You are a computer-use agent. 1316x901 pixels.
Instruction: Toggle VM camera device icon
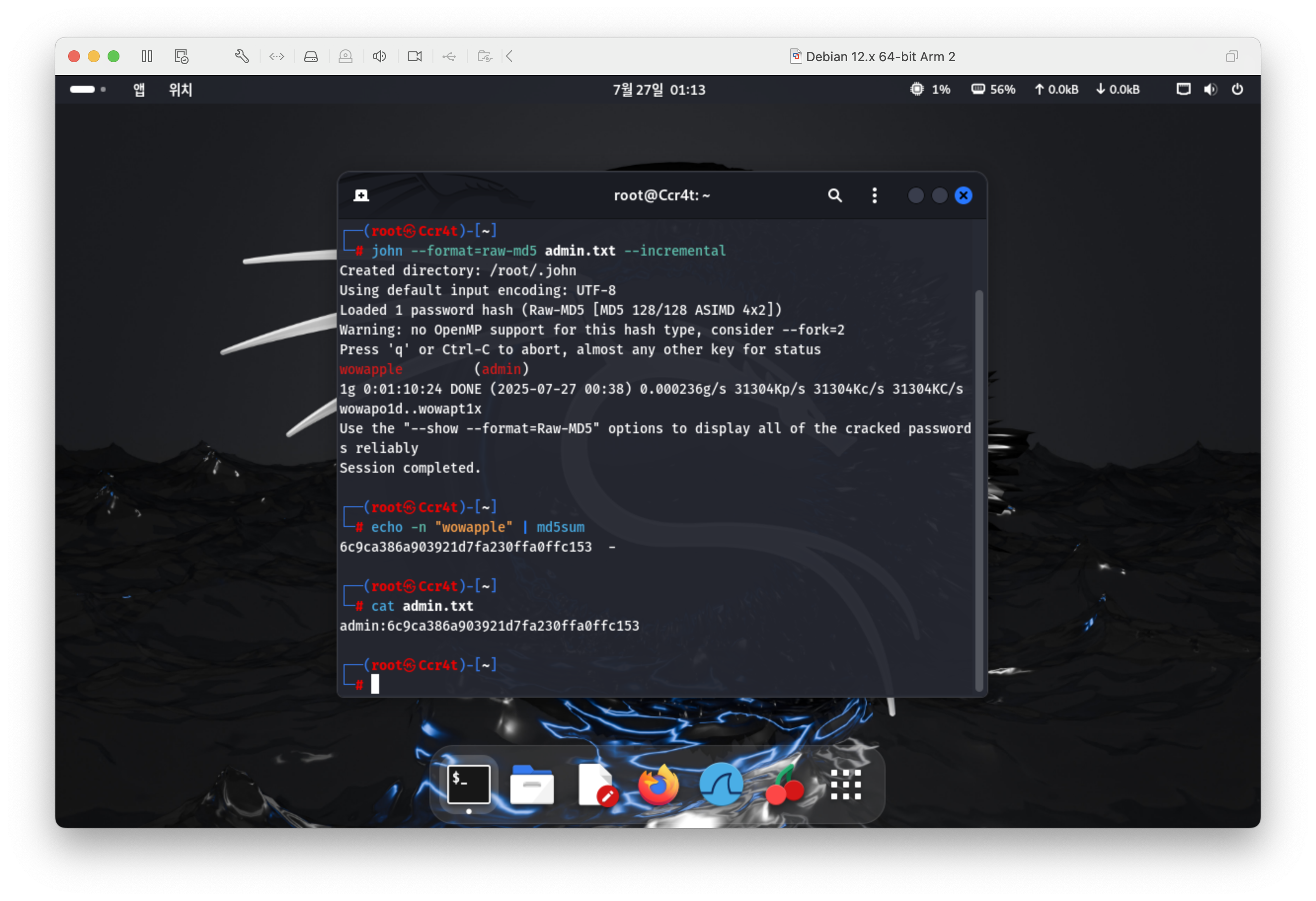(415, 57)
